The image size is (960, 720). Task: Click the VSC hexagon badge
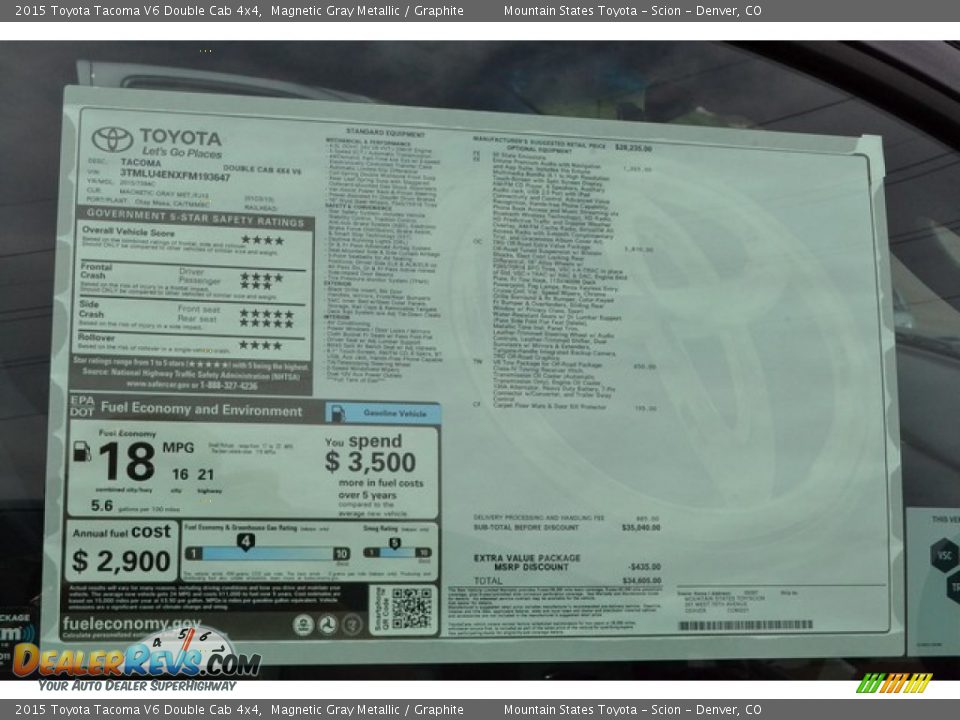(x=942, y=555)
